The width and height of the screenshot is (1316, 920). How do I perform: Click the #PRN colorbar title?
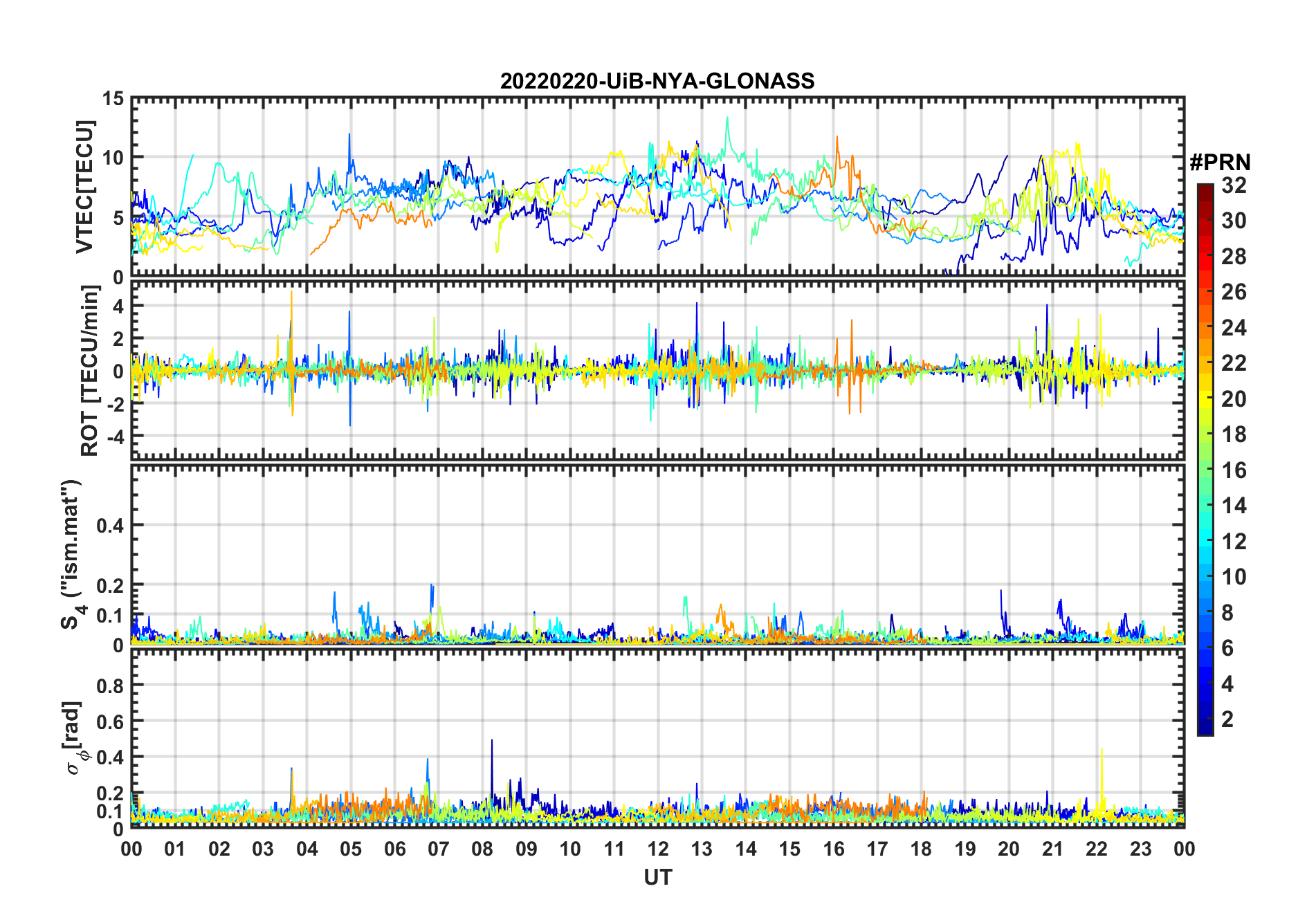(1220, 163)
